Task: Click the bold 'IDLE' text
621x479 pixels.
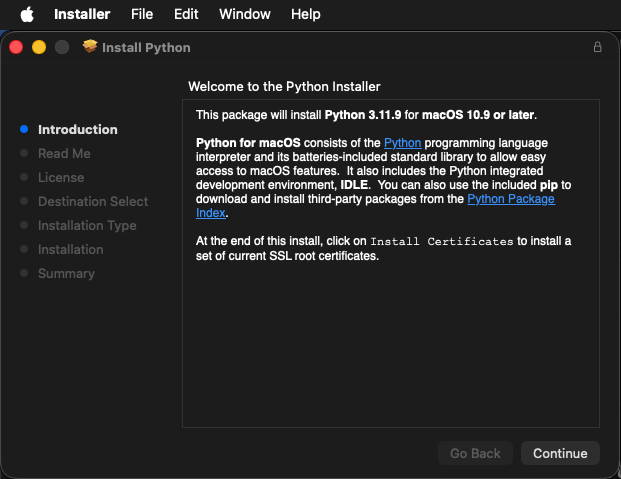Action: (354, 185)
